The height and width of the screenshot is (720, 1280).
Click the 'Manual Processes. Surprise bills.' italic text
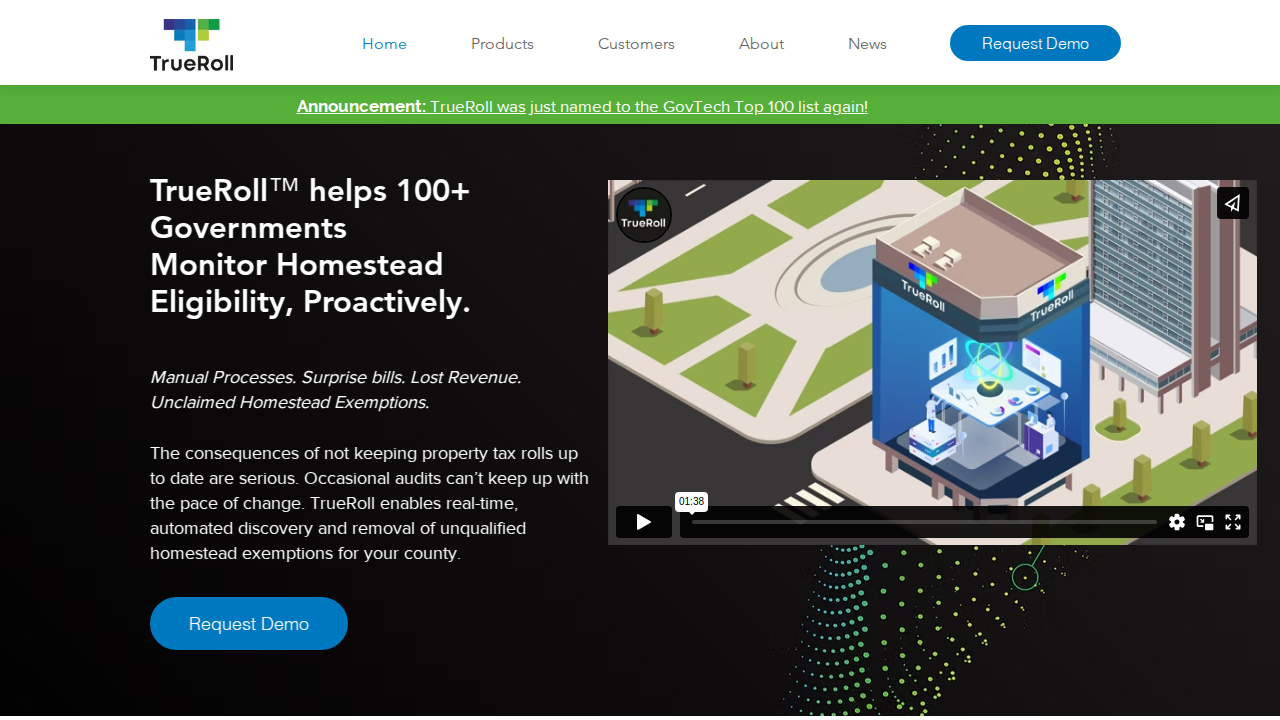[x=336, y=390]
